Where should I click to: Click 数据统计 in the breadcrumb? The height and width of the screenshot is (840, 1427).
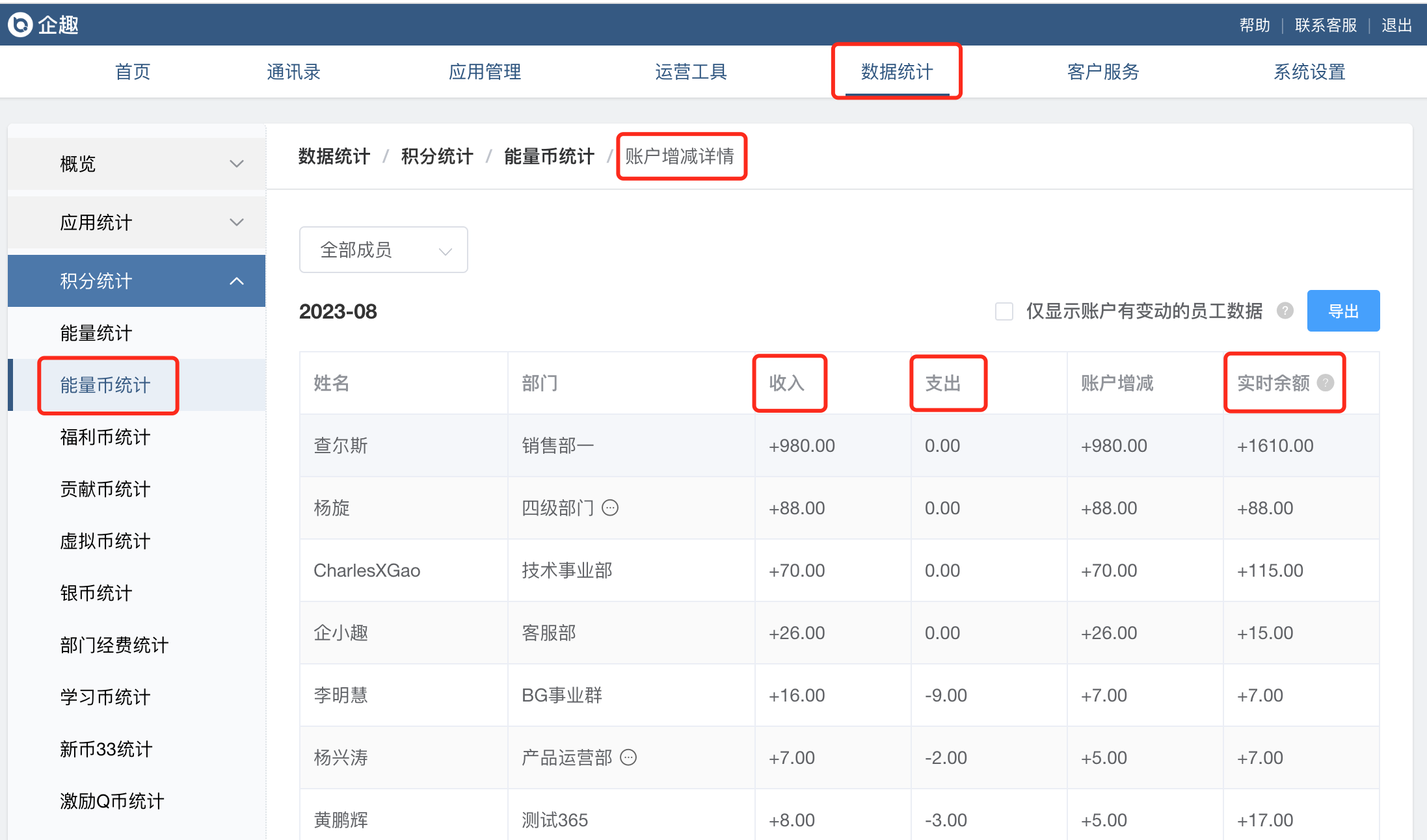coord(334,156)
